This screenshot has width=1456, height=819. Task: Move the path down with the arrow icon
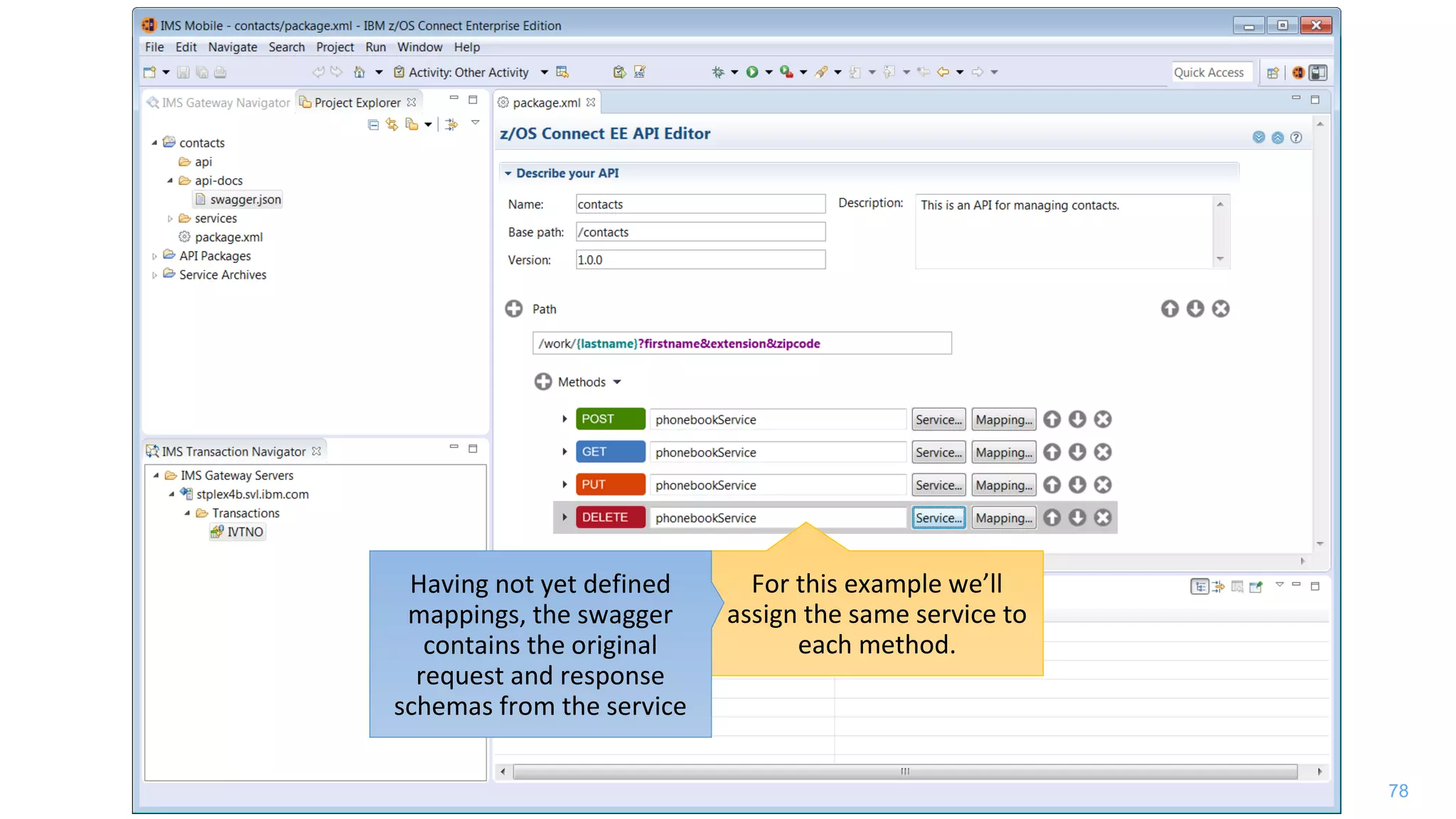pos(1195,309)
